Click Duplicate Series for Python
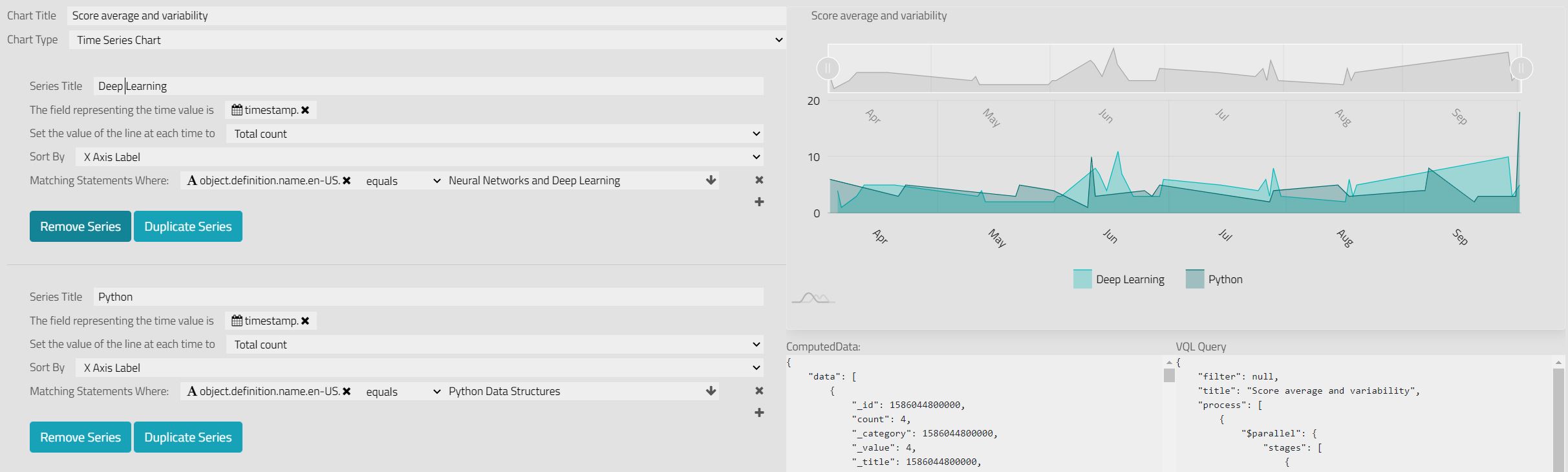 point(188,437)
